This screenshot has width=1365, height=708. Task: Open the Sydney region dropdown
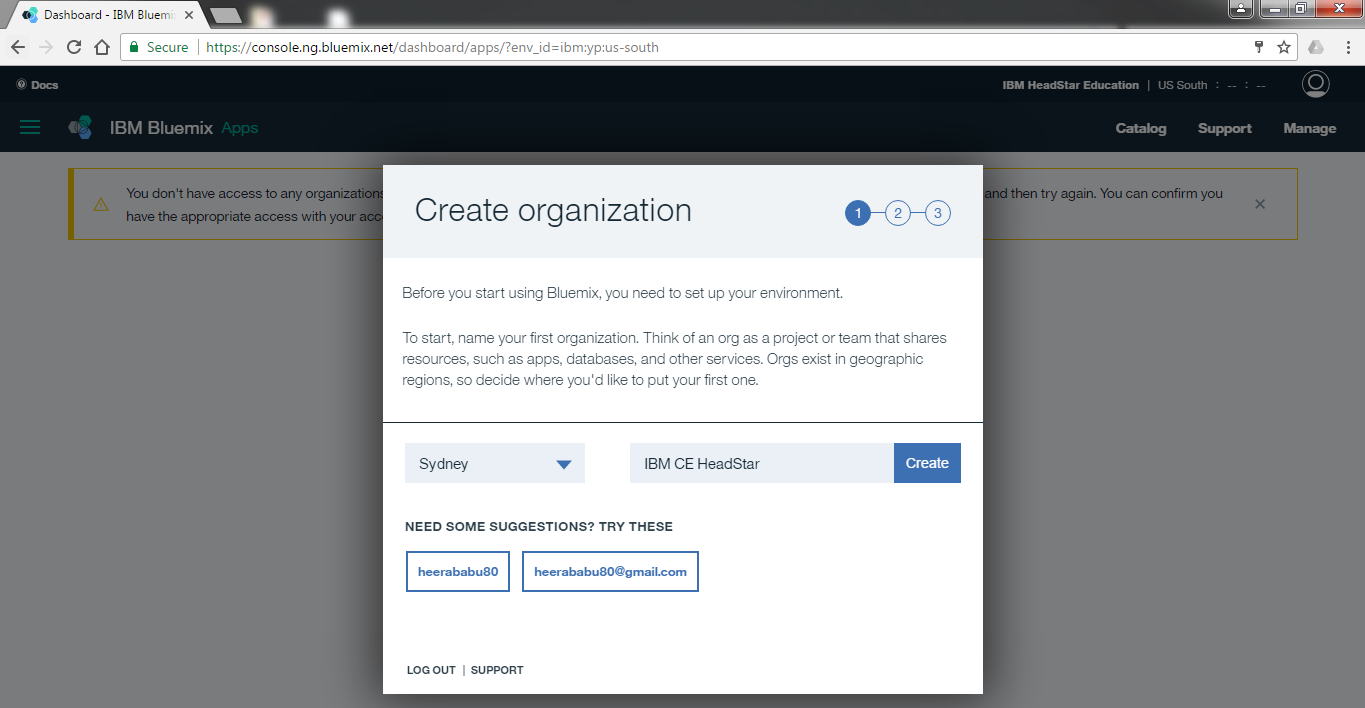pyautogui.click(x=495, y=463)
